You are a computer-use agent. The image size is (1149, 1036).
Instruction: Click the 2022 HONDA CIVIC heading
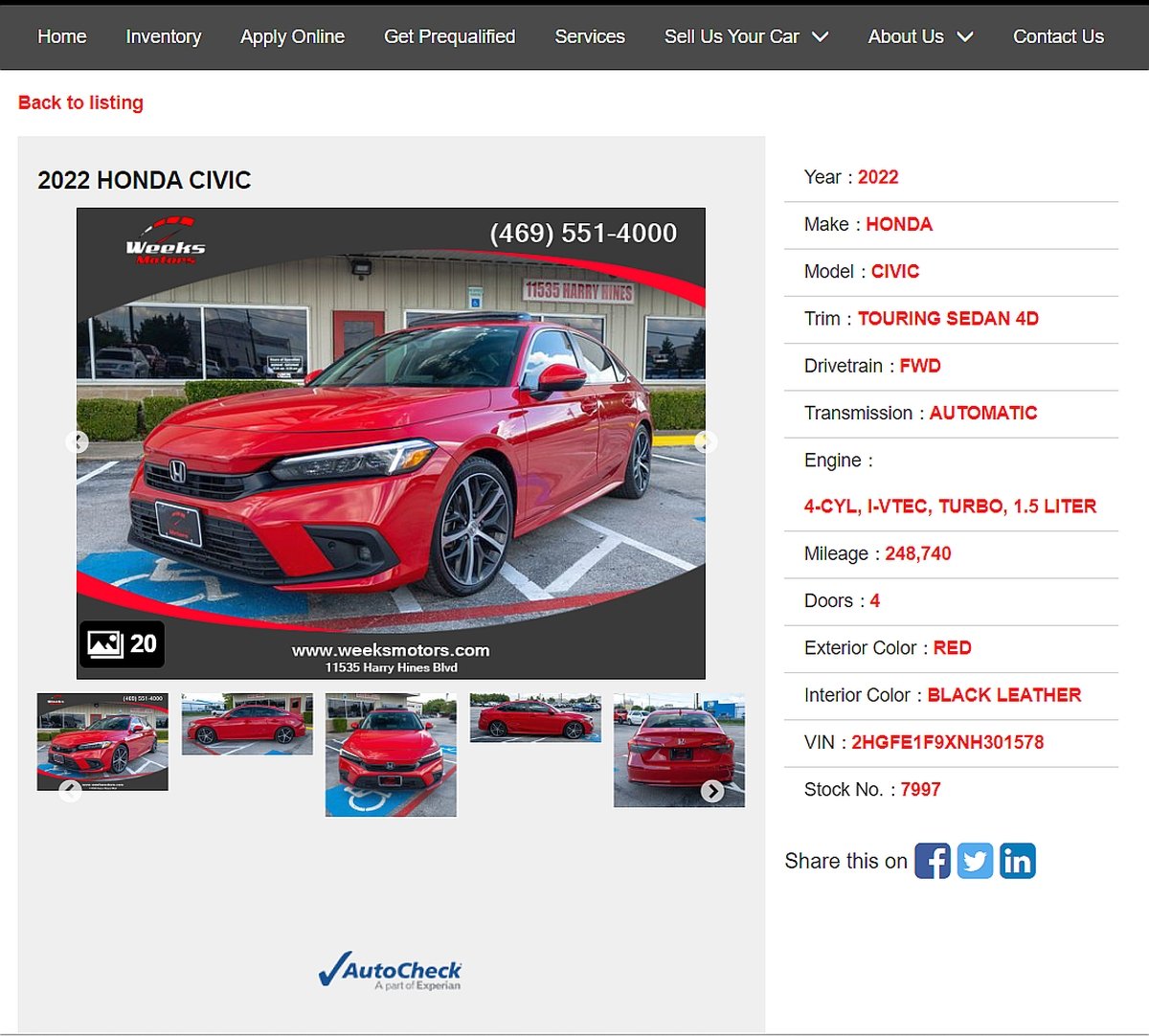(145, 180)
